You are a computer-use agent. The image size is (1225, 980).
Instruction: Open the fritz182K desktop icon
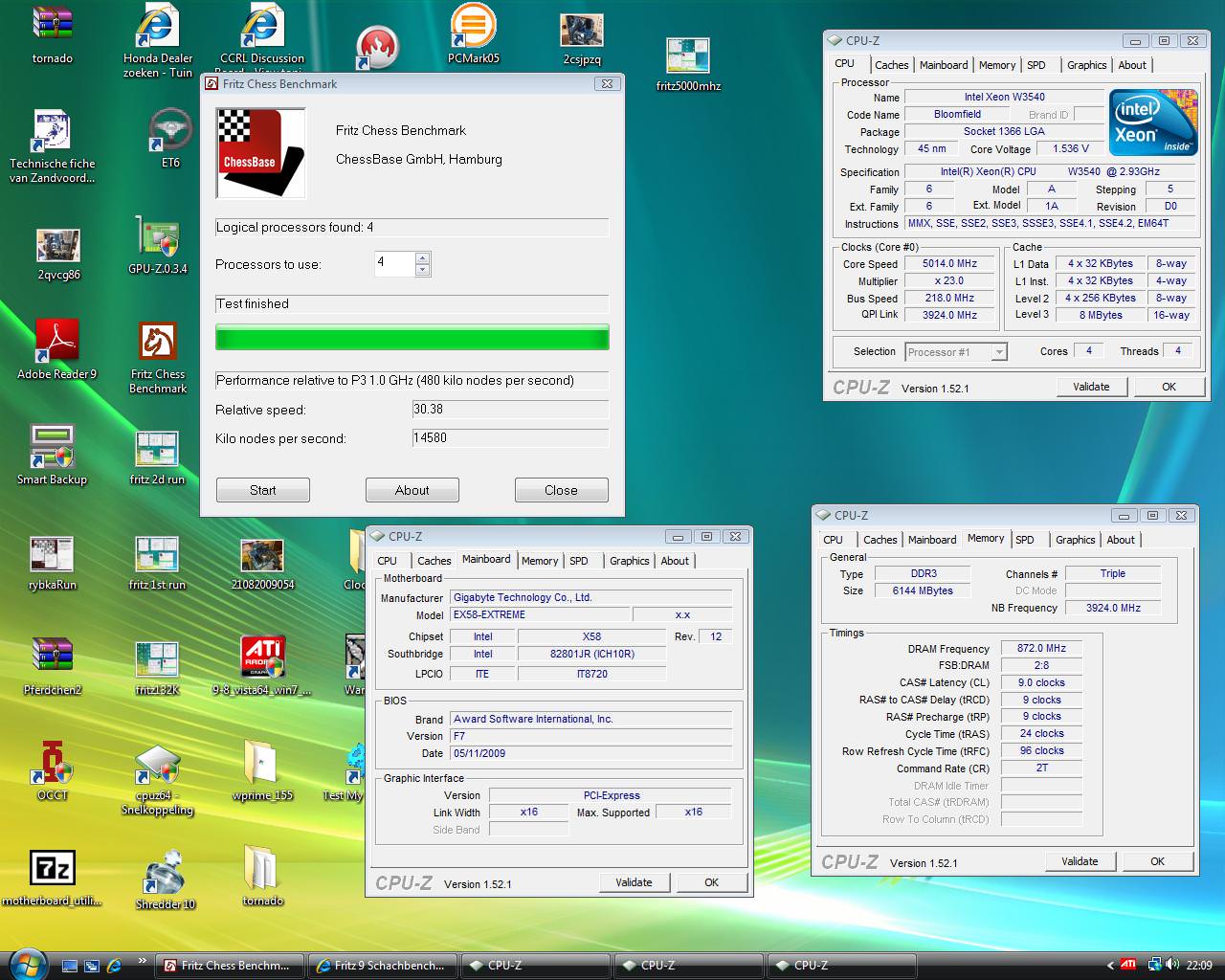pos(157,668)
